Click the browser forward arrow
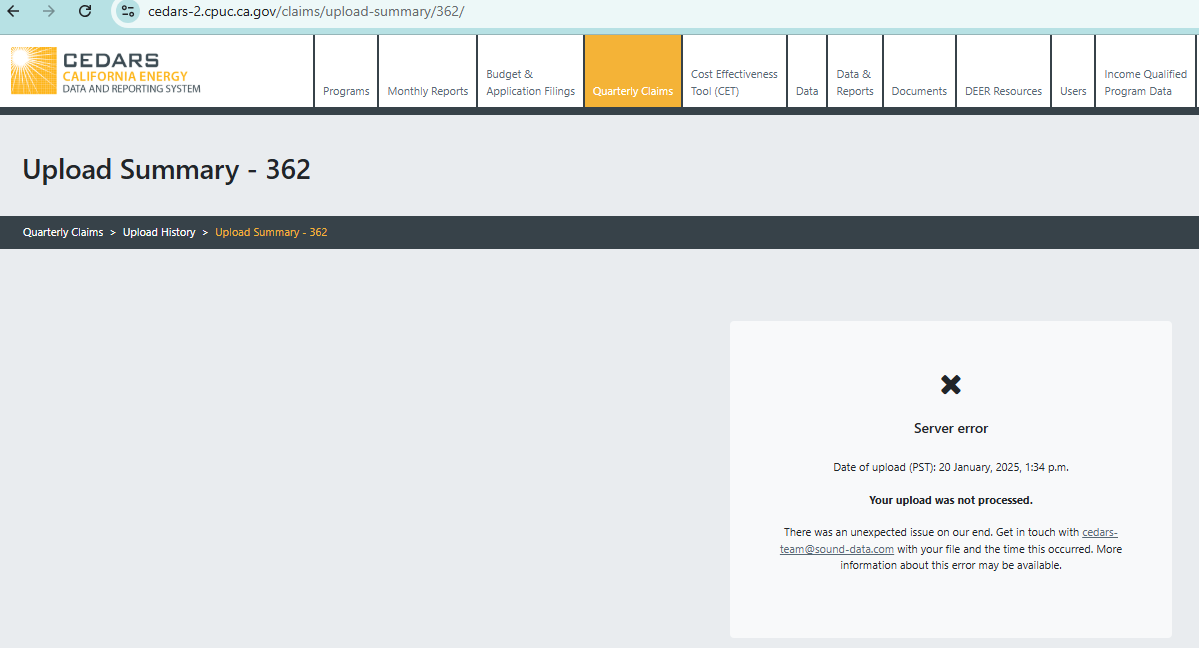 coord(49,11)
